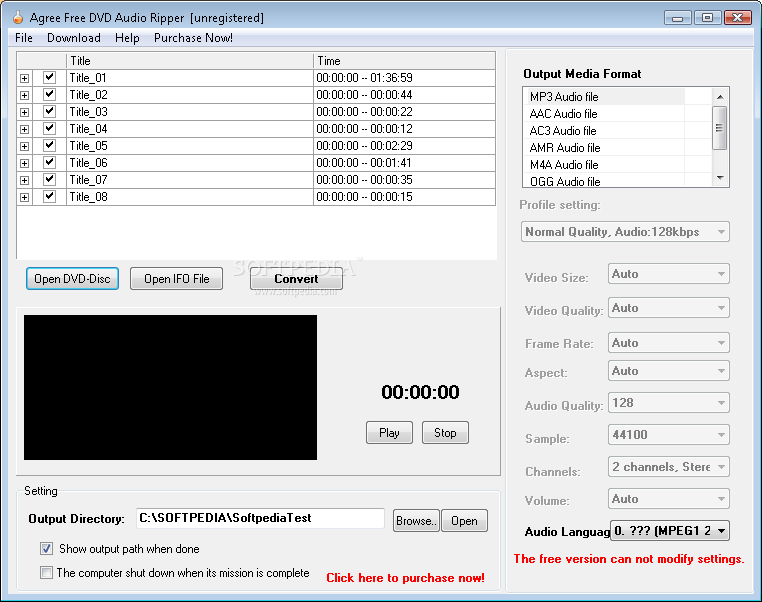Open the Channels dropdown
The image size is (762, 602).
pos(668,466)
